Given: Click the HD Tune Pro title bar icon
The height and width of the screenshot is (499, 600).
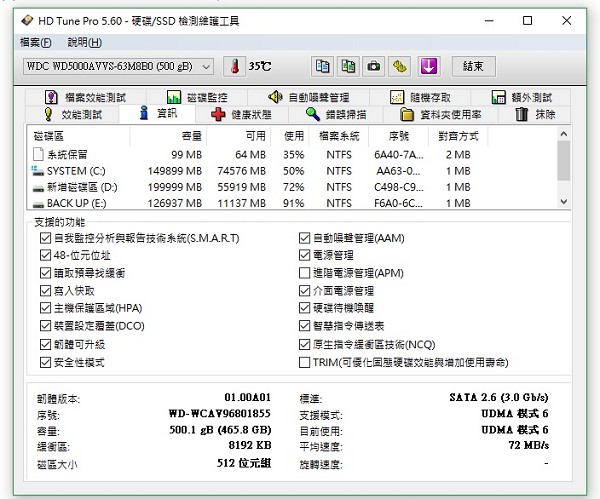Looking at the screenshot, I should click(x=27, y=20).
